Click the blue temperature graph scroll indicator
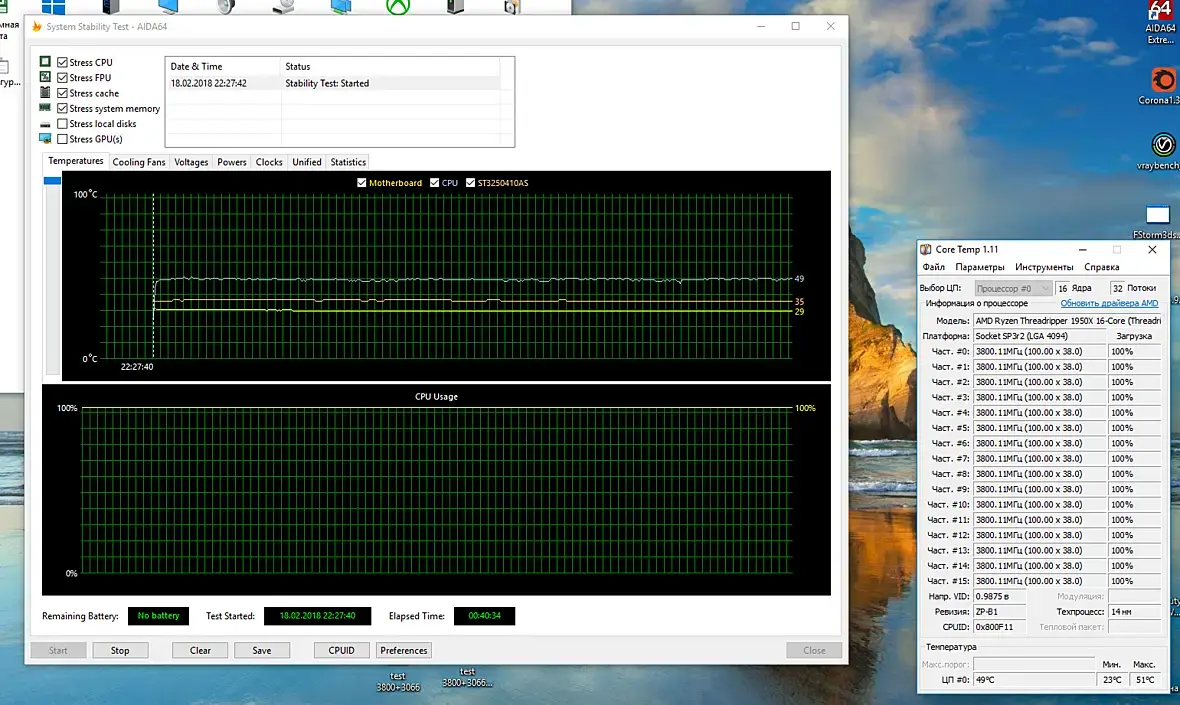Viewport: 1180px width, 705px height. 52,181
